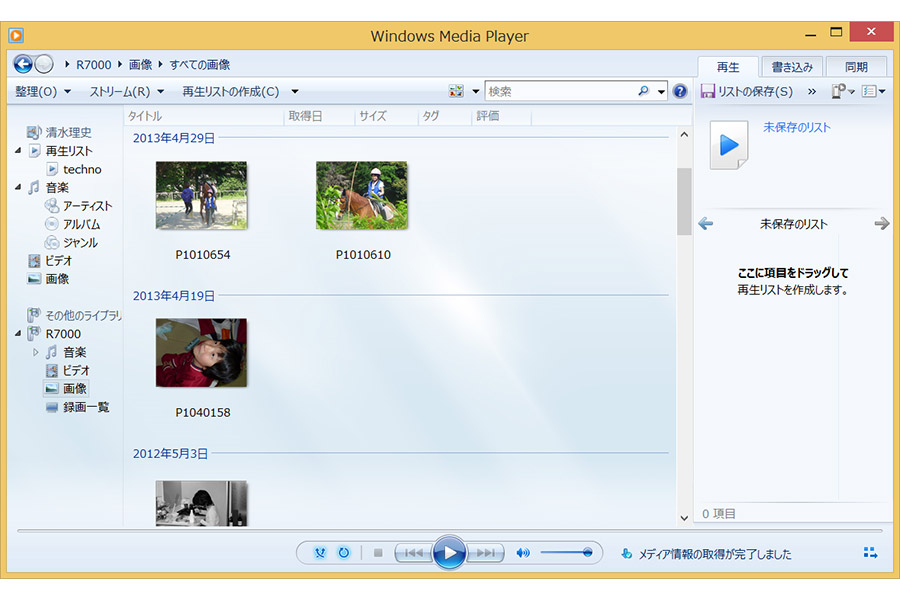The height and width of the screenshot is (600, 900).
Task: Click the back navigation arrow
Action: 23,64
